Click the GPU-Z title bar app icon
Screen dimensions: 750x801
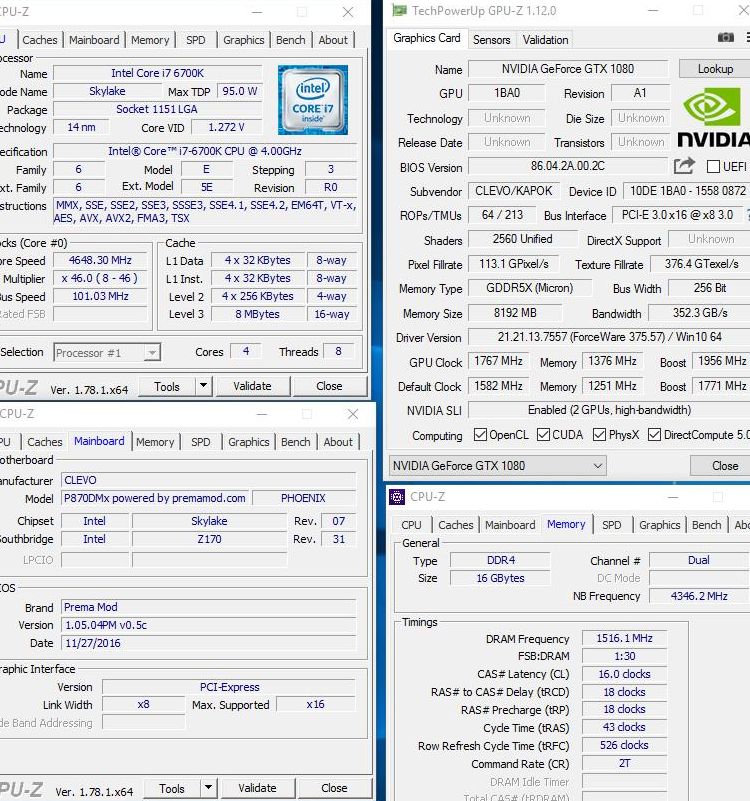click(399, 11)
